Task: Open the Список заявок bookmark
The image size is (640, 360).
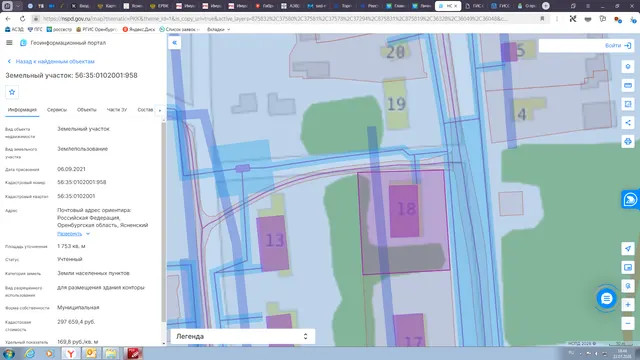Action: pyautogui.click(x=179, y=29)
